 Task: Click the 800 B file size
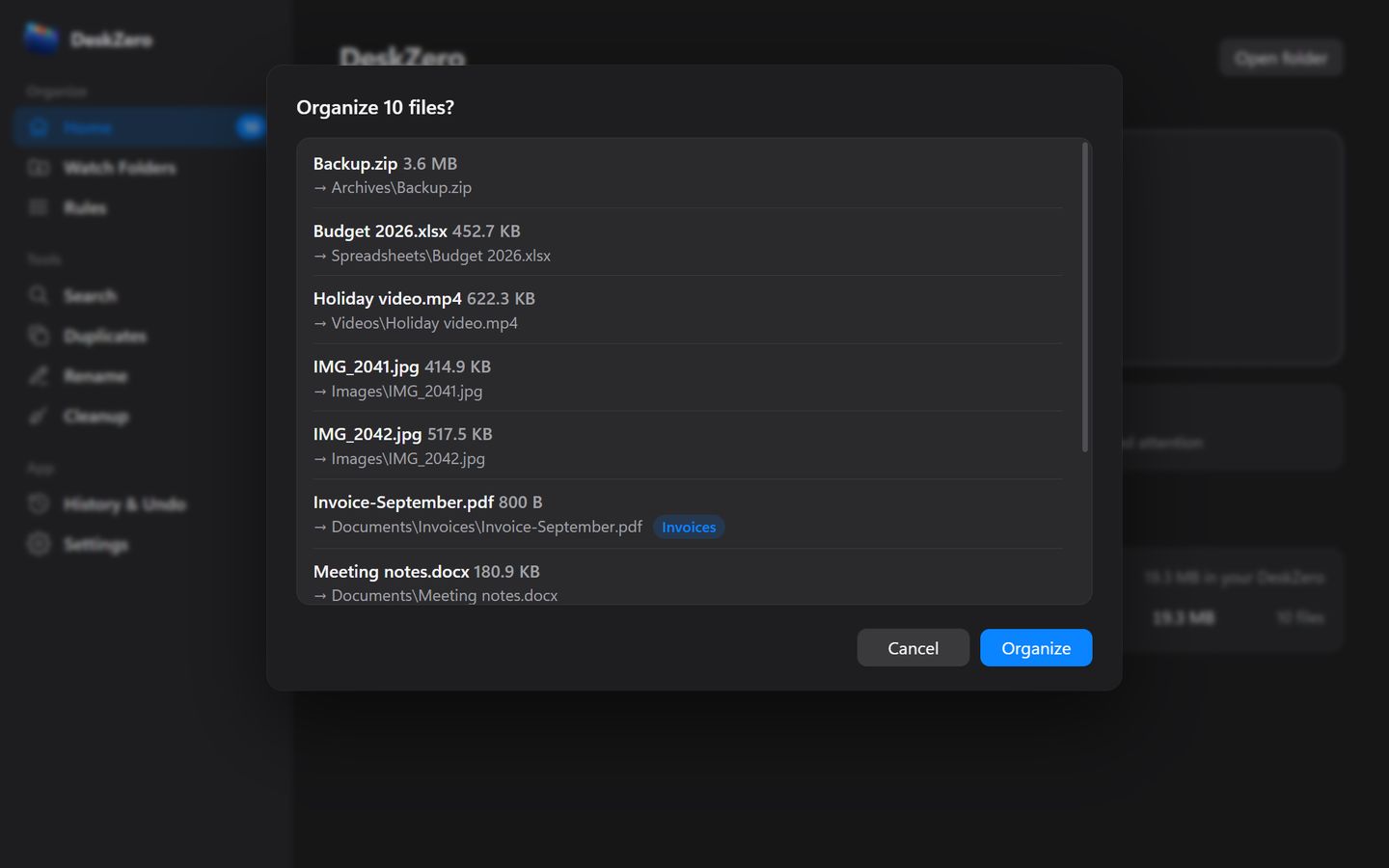(x=521, y=502)
